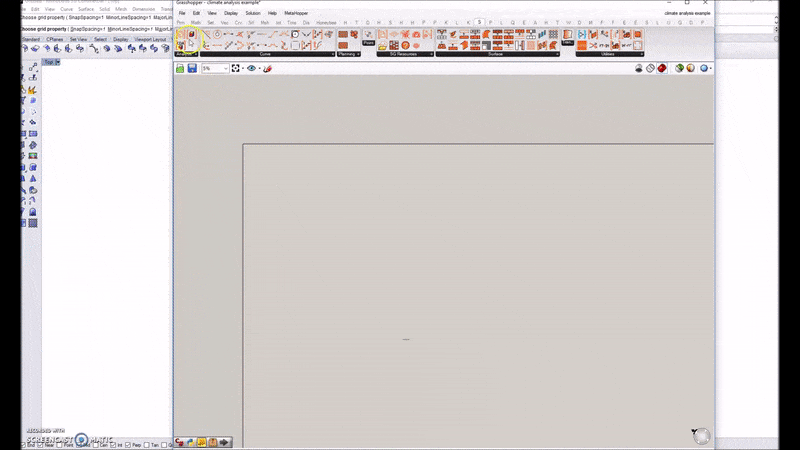Open the MetaHopper menu
The height and width of the screenshot is (450, 800).
[x=296, y=13]
